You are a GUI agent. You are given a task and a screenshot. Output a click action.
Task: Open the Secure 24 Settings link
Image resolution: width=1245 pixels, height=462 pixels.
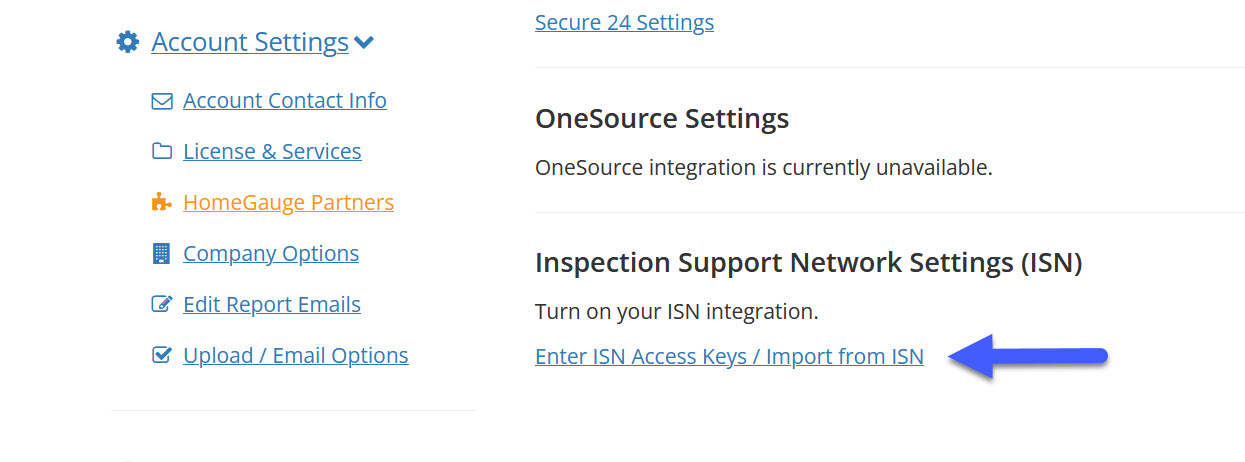pyautogui.click(x=624, y=22)
